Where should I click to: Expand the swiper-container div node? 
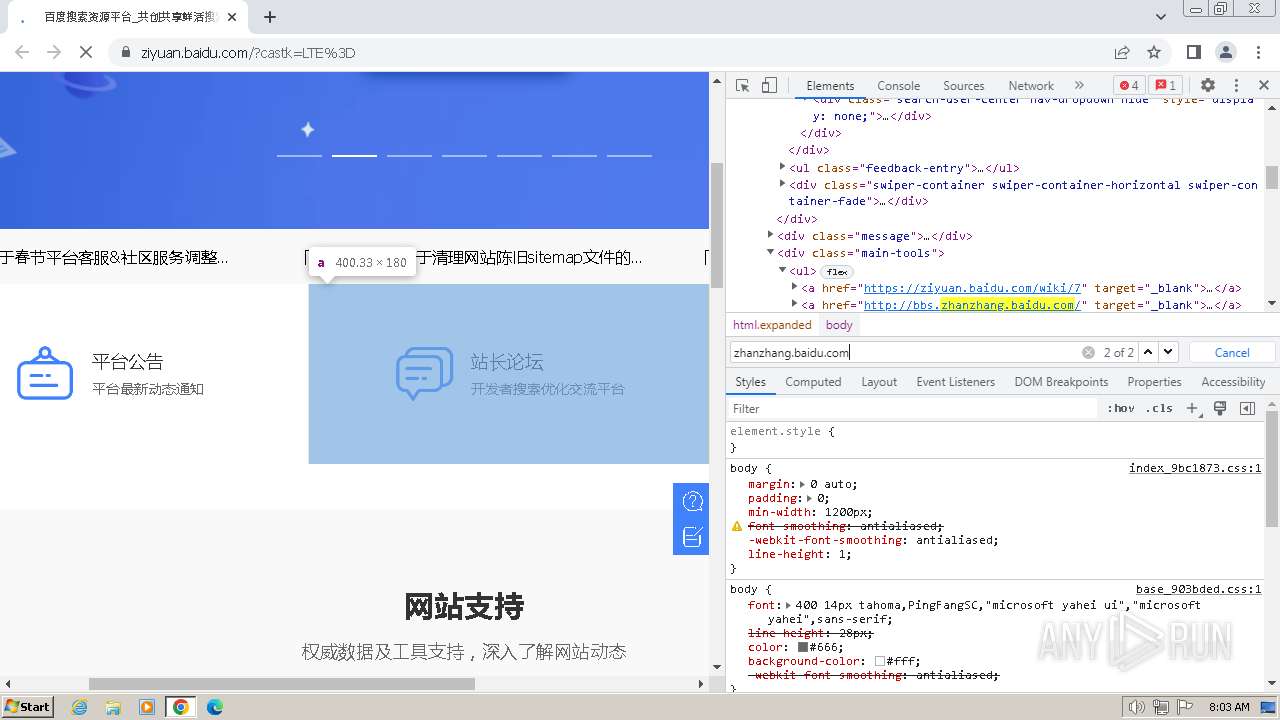click(783, 184)
